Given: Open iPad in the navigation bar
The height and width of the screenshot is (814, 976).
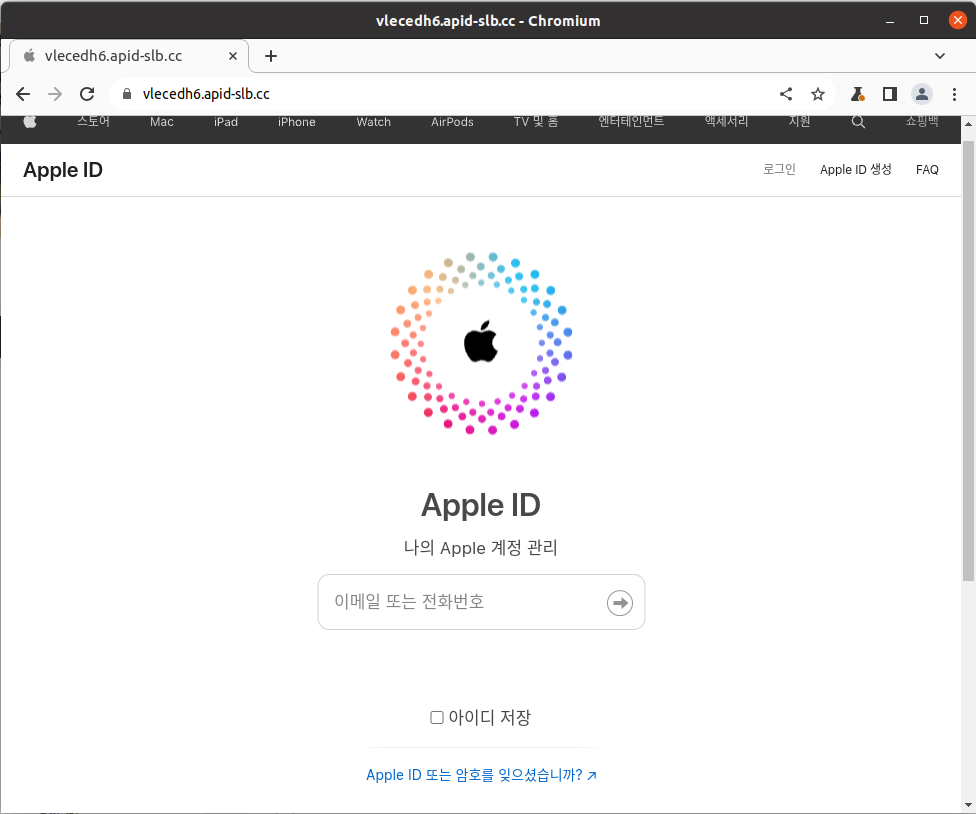Looking at the screenshot, I should [x=226, y=122].
